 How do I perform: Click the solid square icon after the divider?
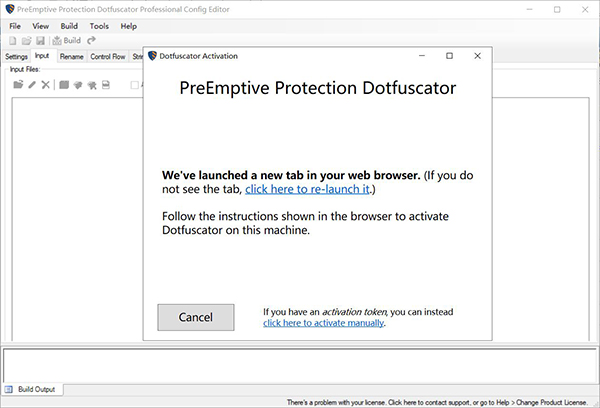[x=64, y=85]
